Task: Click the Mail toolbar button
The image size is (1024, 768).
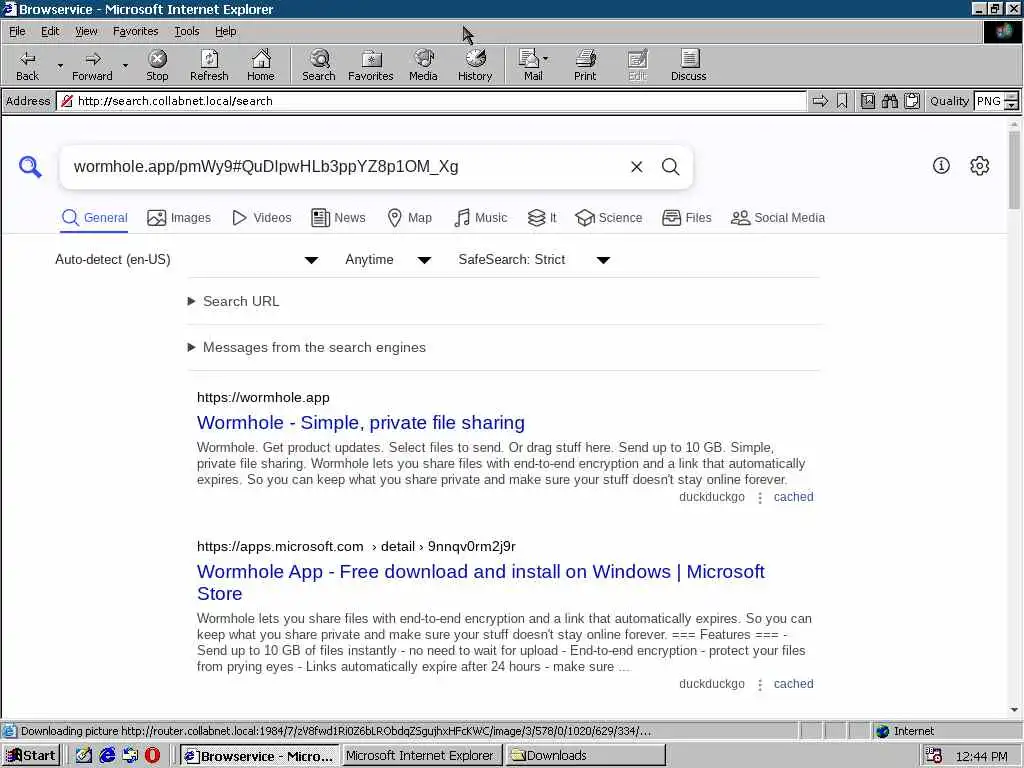Action: pyautogui.click(x=531, y=65)
